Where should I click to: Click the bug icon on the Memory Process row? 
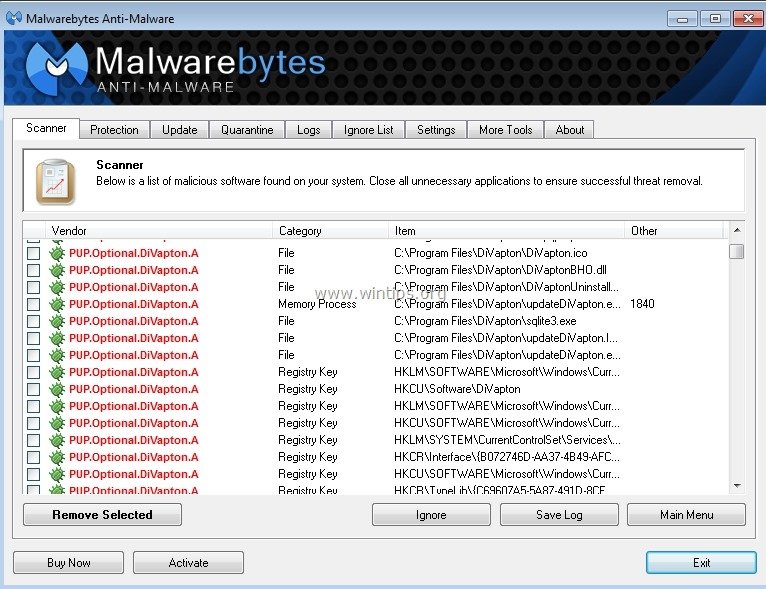57,304
